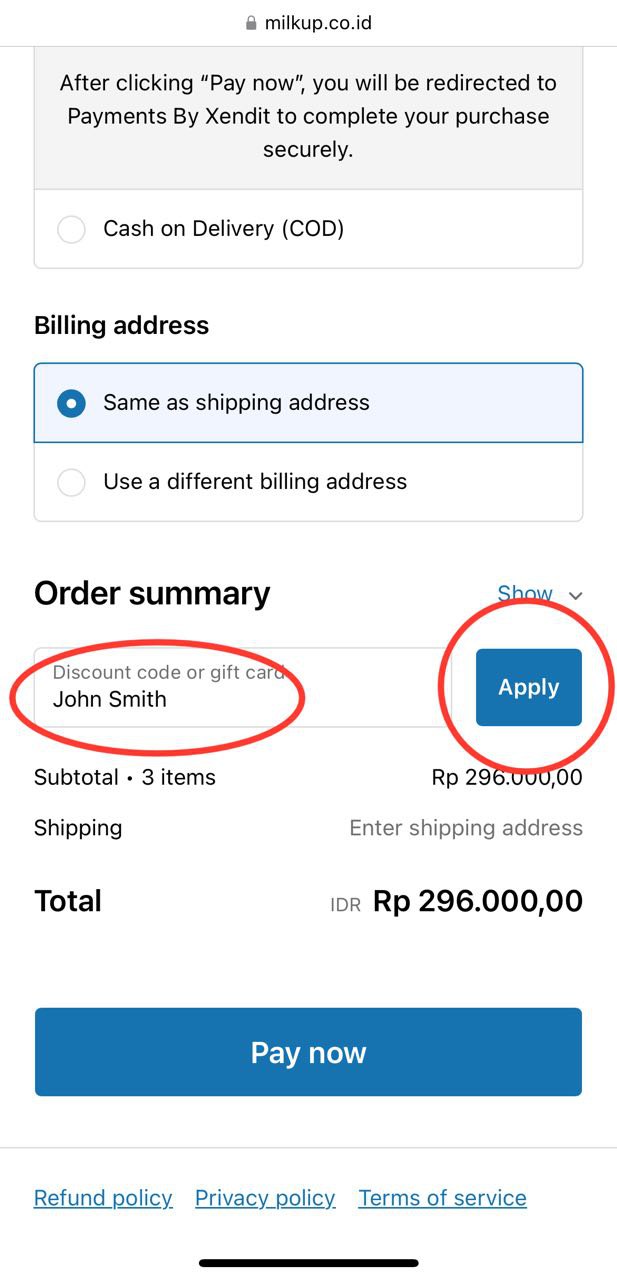
Task: Focus the Discount code or gift card field
Action: click(240, 688)
